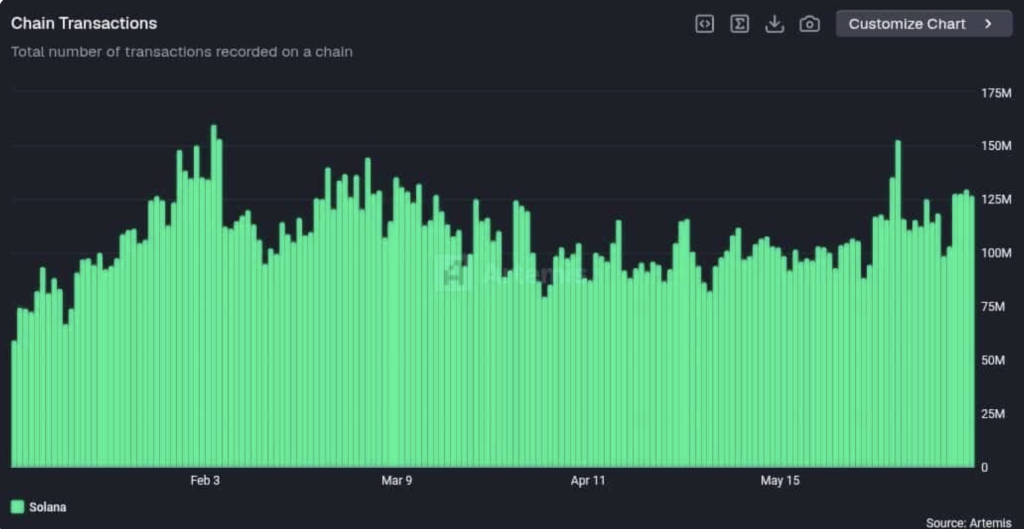Viewport: 1024px width, 529px height.
Task: Click the 150M y-axis label
Action: pyautogui.click(x=996, y=145)
